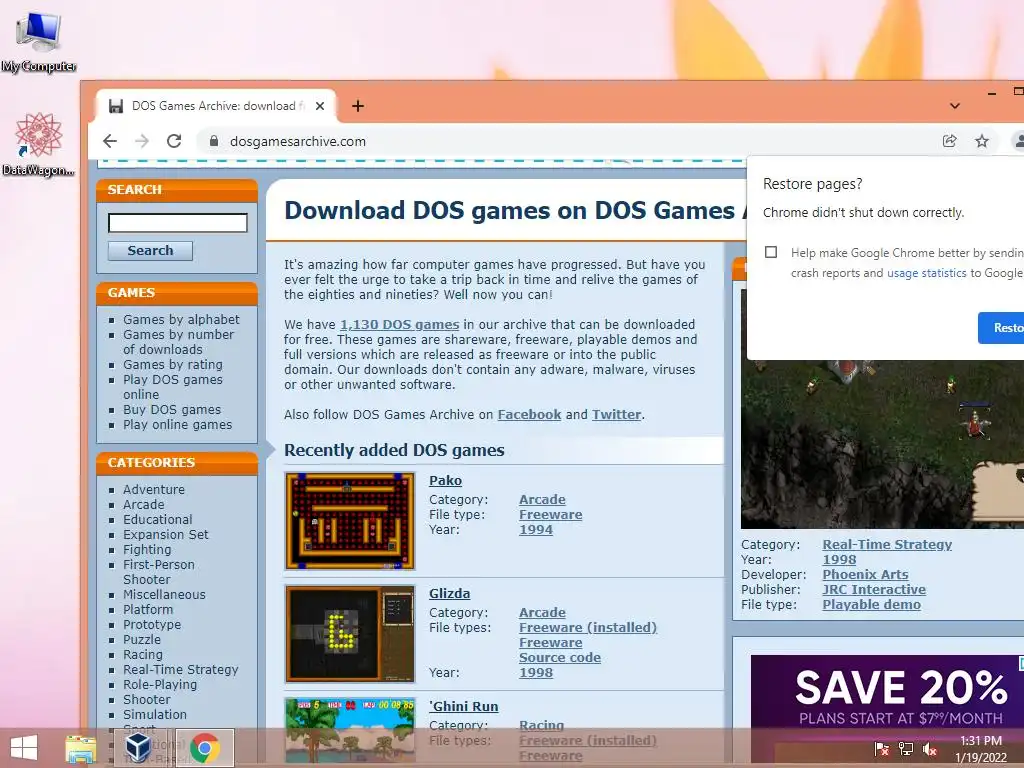Focus the site search text box
The image size is (1024, 768).
(178, 223)
